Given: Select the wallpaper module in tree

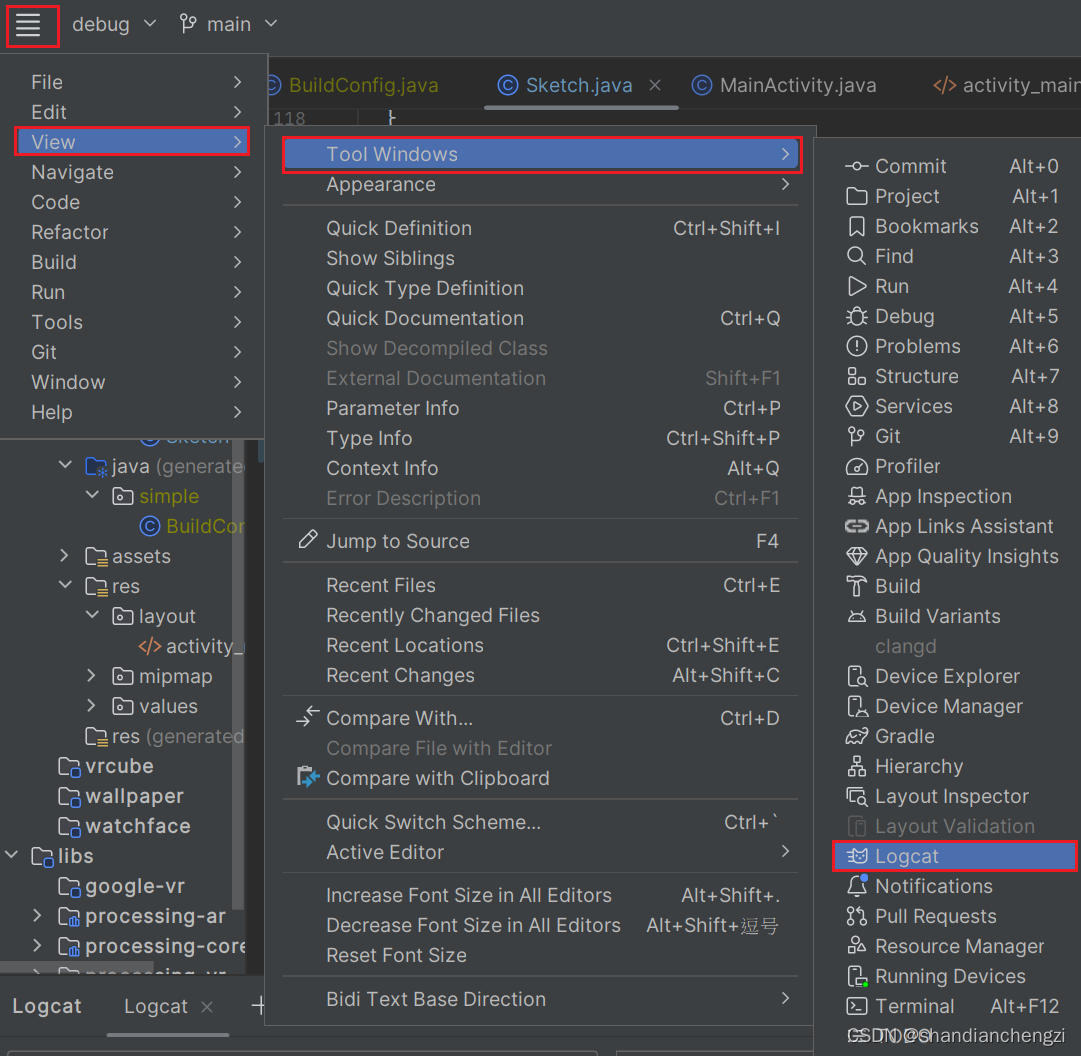Looking at the screenshot, I should 123,796.
